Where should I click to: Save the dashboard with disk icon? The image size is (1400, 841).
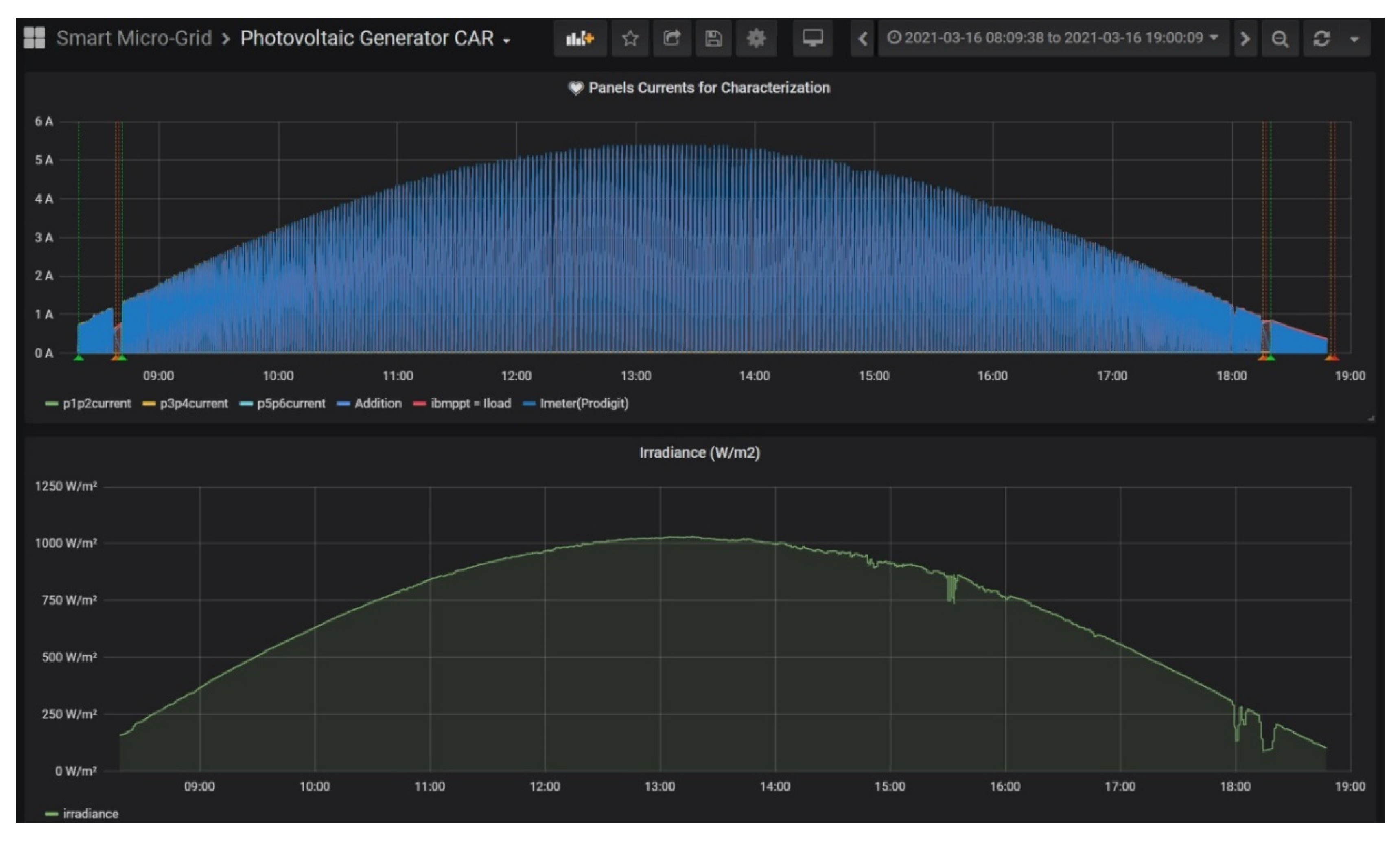pos(713,39)
